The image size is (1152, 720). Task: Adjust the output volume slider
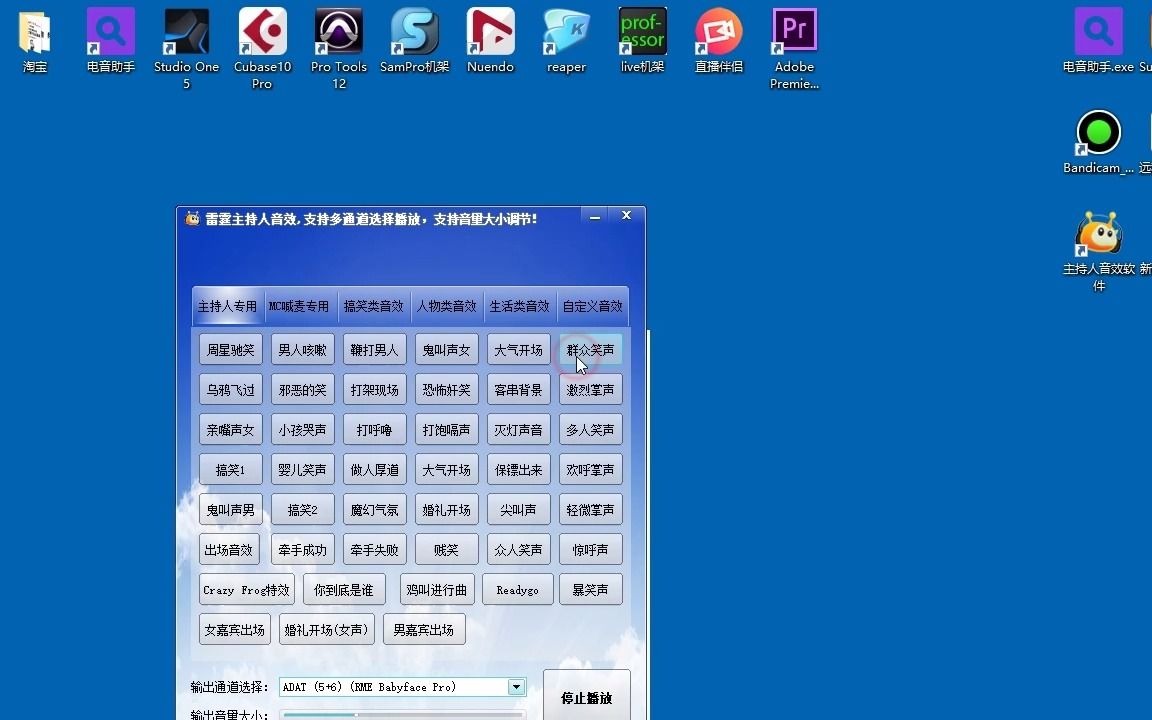355,716
